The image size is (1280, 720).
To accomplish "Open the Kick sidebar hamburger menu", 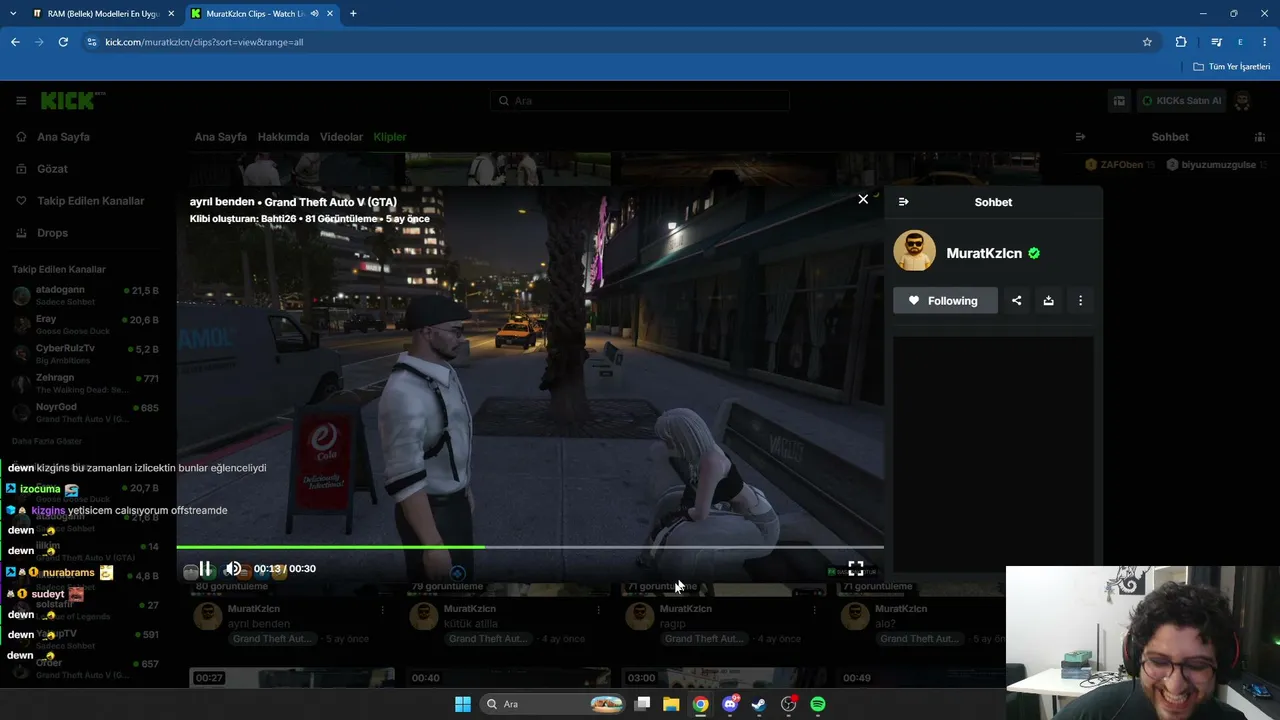I will tap(21, 101).
